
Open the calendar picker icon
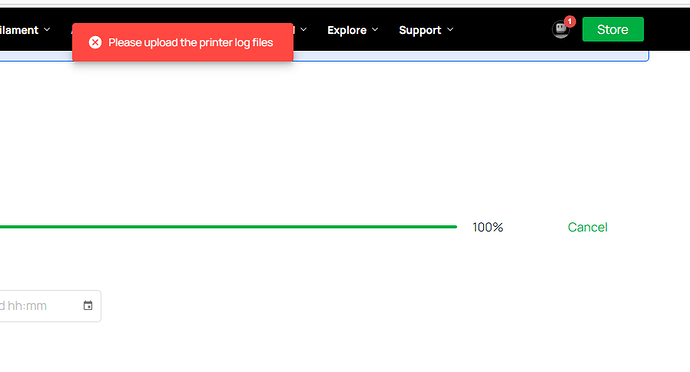(x=88, y=306)
